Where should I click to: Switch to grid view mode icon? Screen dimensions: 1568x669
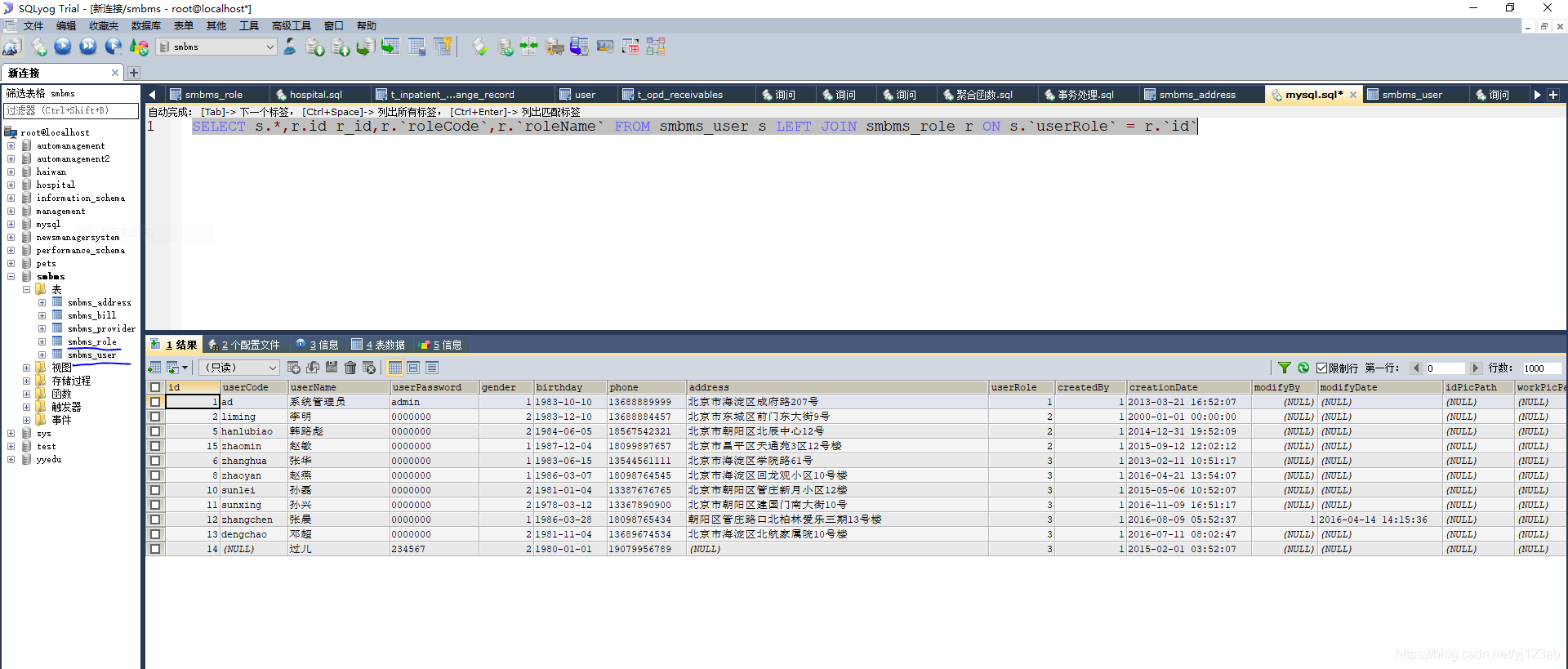[x=395, y=368]
